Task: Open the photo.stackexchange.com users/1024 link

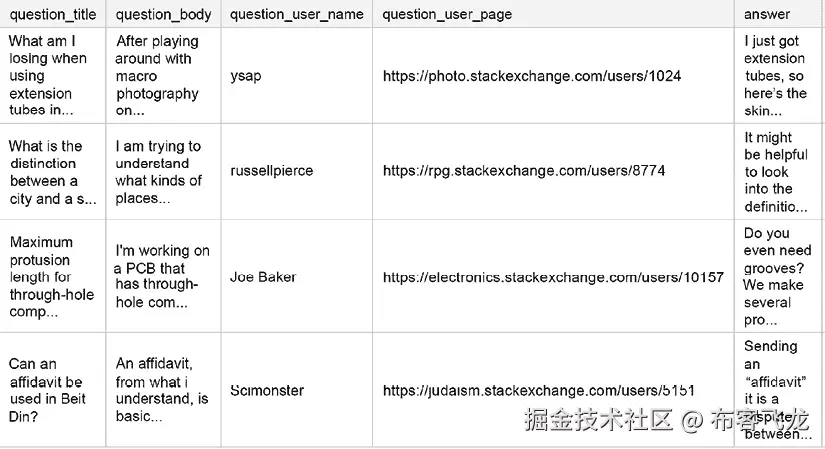Action: [532, 76]
